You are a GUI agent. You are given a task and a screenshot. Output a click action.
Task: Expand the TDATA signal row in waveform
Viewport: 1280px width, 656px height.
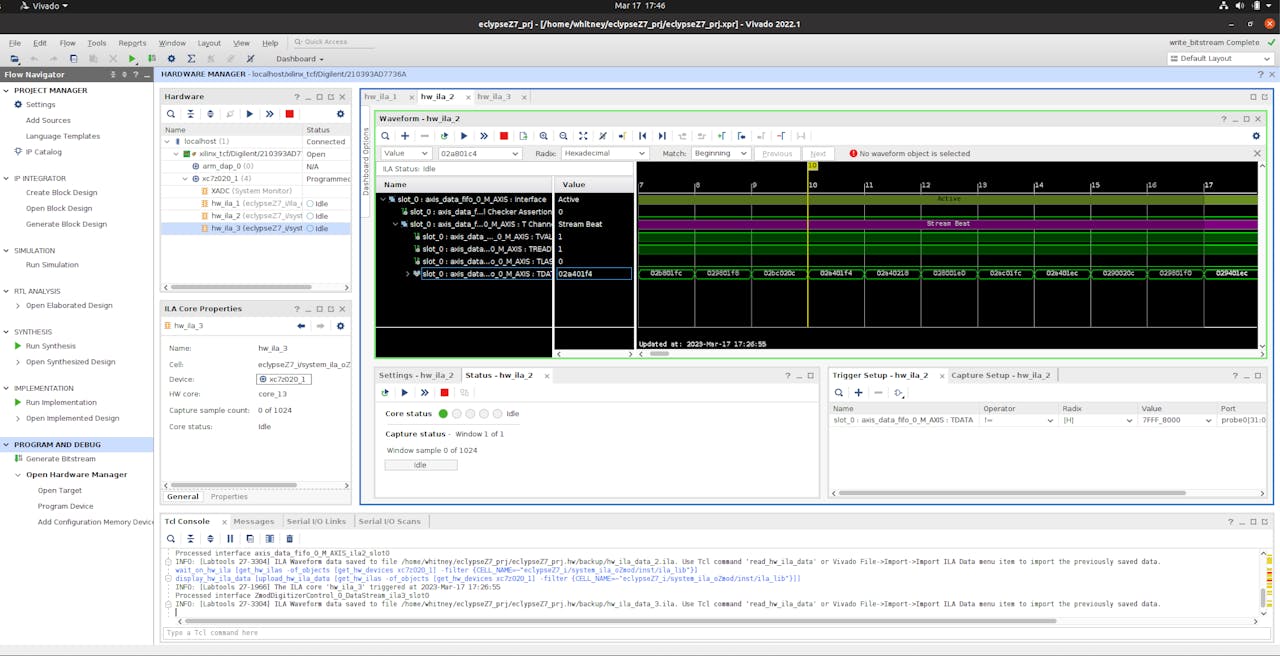pyautogui.click(x=407, y=274)
